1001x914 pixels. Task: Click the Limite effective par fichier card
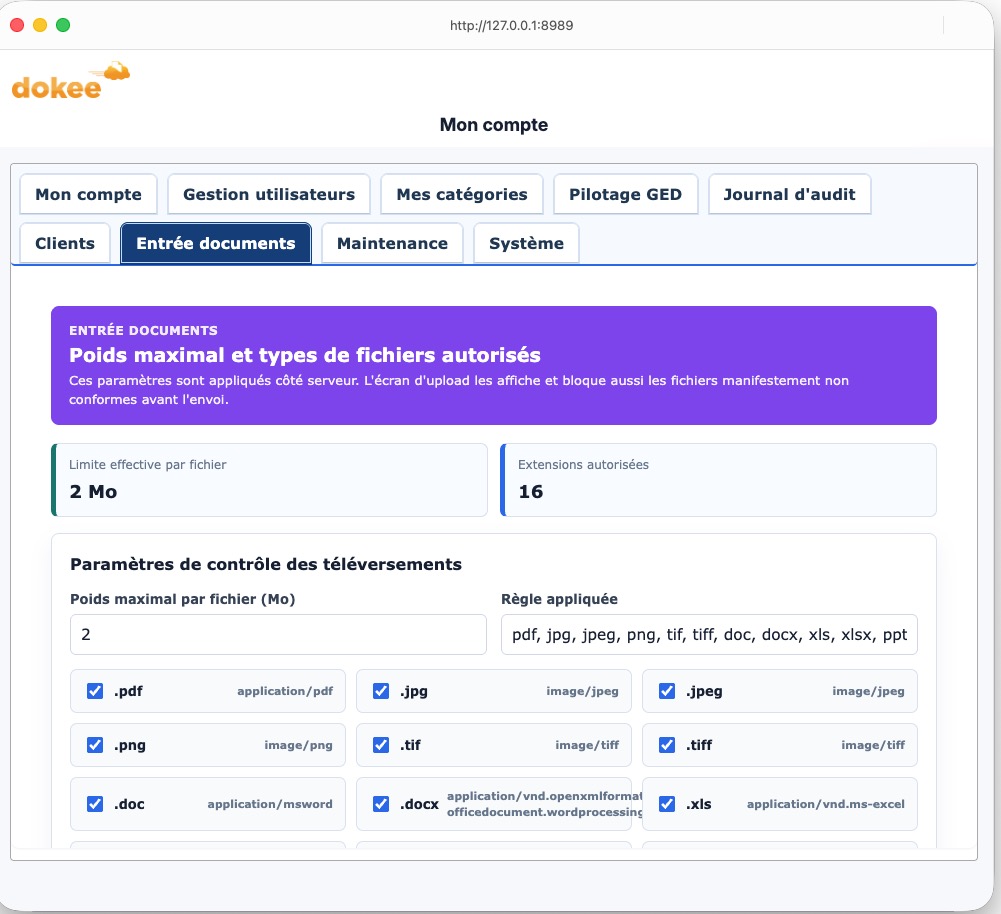pos(269,480)
